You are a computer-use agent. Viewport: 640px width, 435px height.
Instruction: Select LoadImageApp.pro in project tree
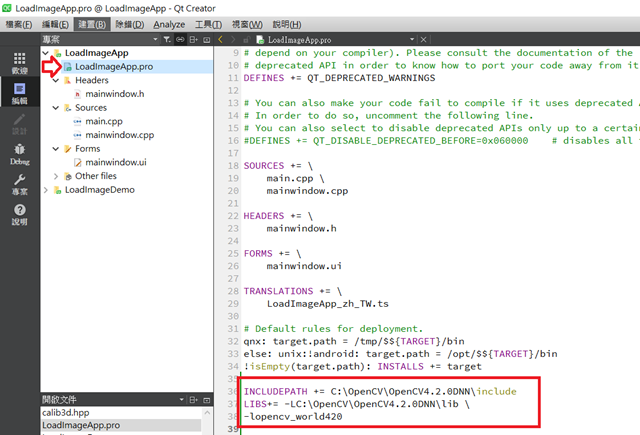114,67
